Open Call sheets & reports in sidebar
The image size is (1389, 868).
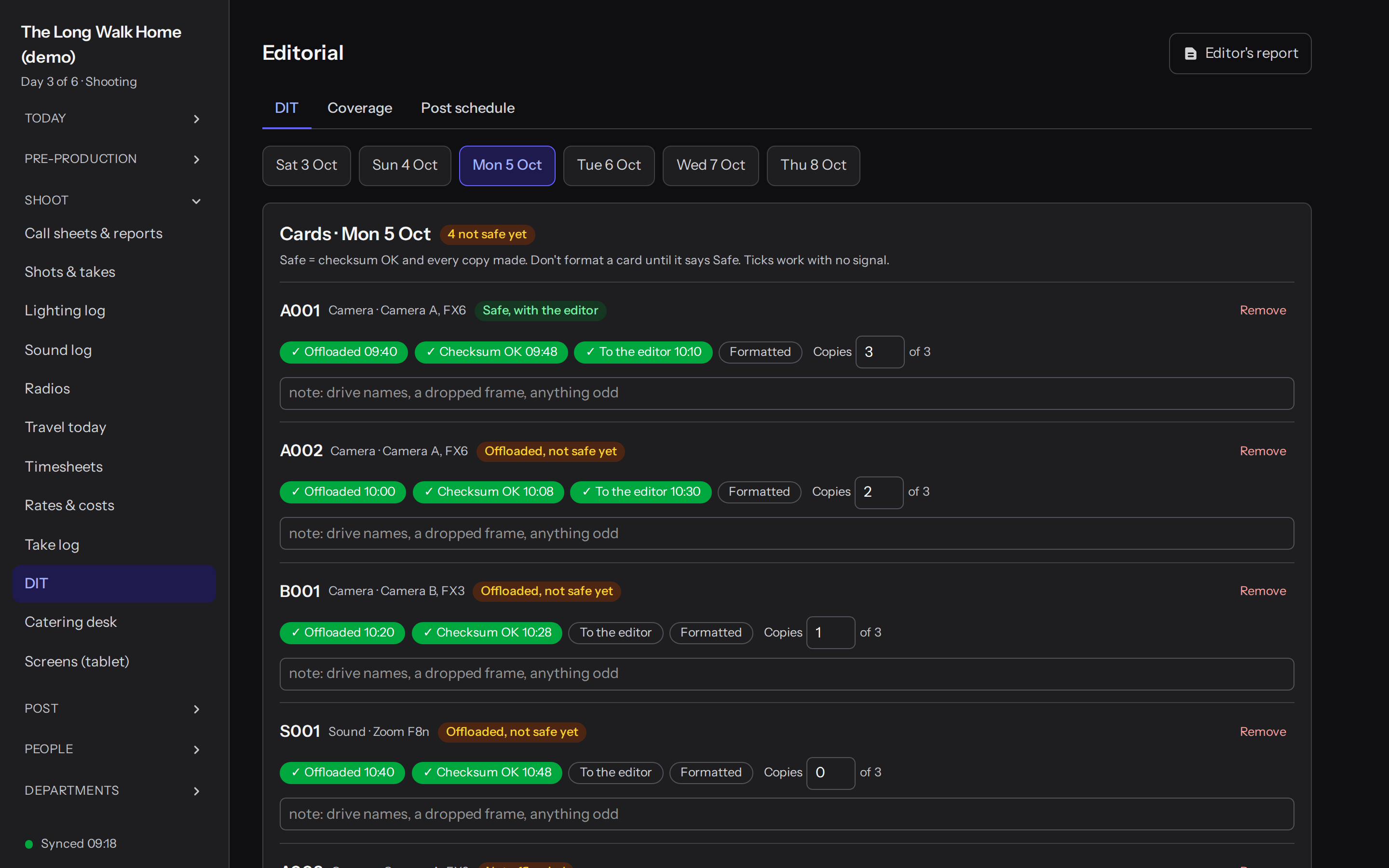(114, 234)
